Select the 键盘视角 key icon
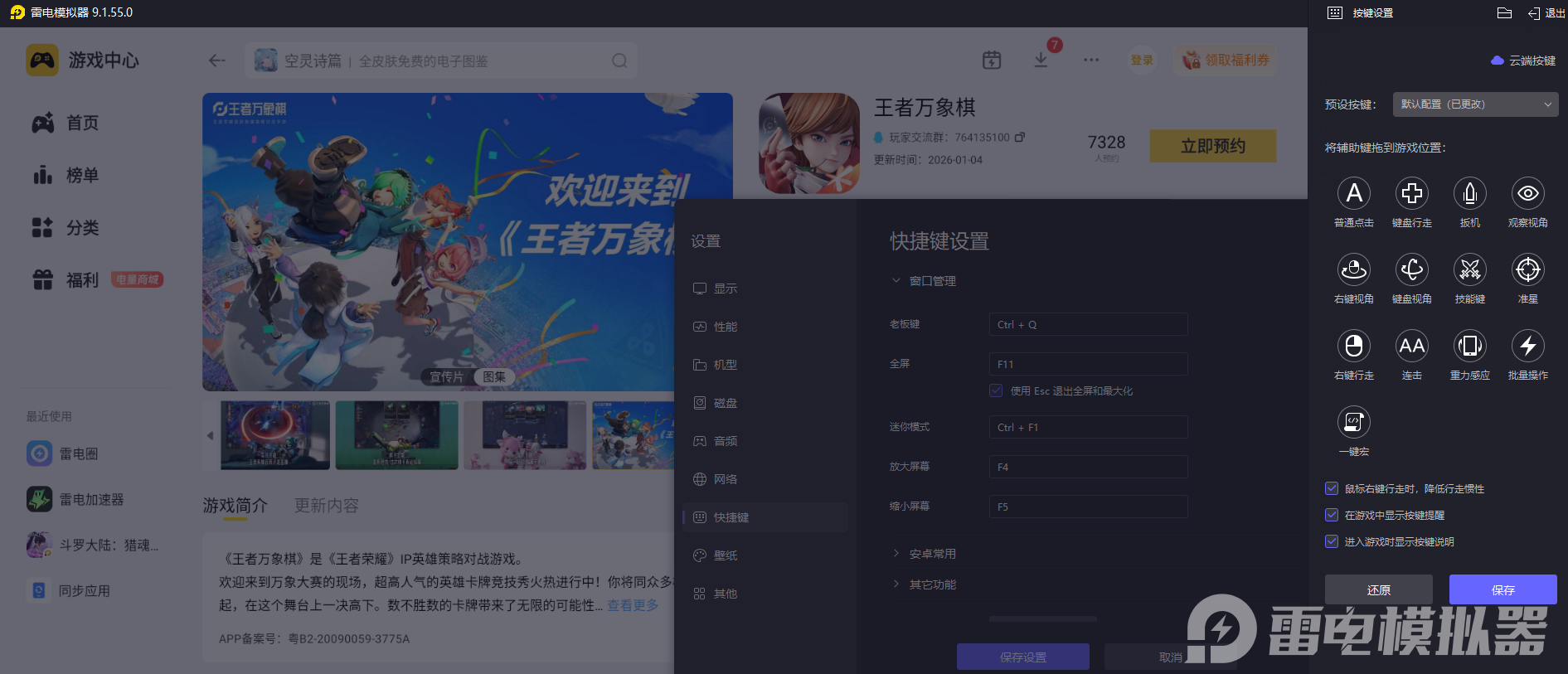Viewport: 1568px width, 674px height. pyautogui.click(x=1412, y=269)
